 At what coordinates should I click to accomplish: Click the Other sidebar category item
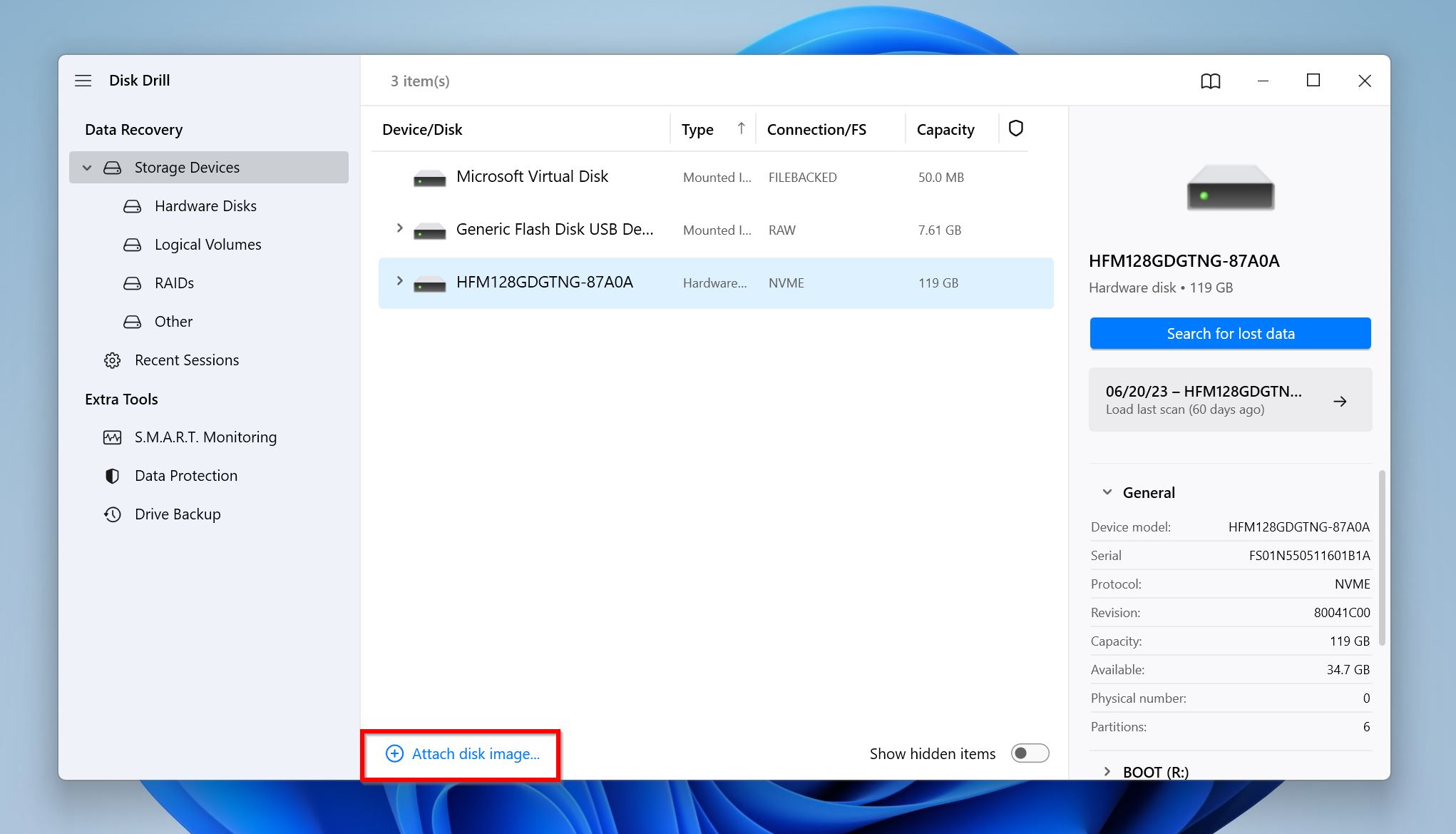pos(172,320)
